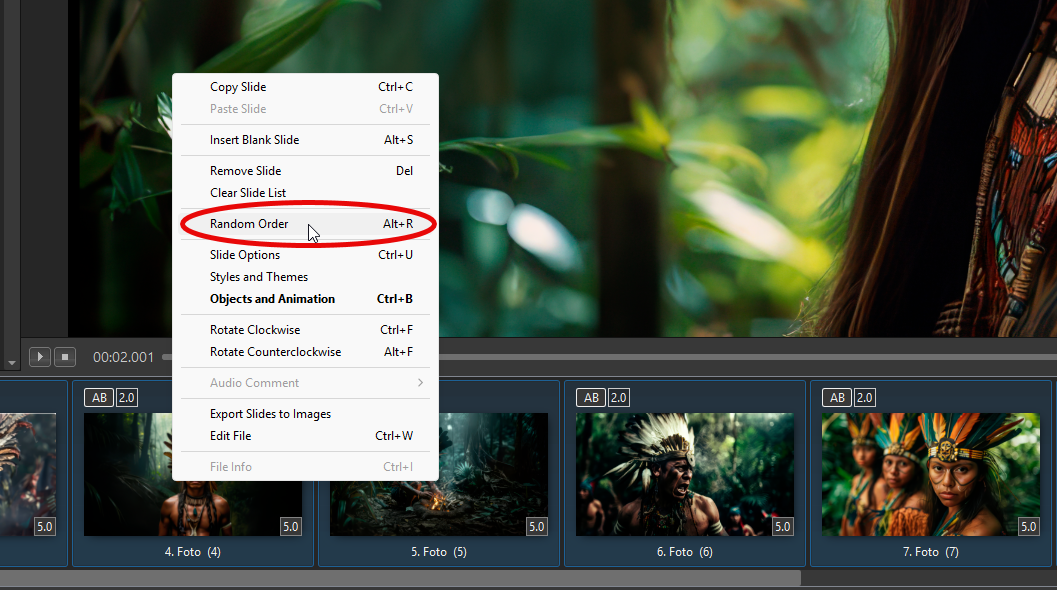The width and height of the screenshot is (1057, 590).
Task: Click the 00:02.001 time readout
Action: (x=123, y=357)
